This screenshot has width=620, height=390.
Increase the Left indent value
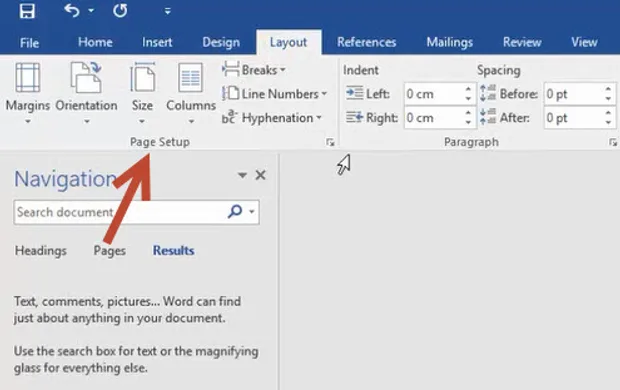tap(468, 89)
